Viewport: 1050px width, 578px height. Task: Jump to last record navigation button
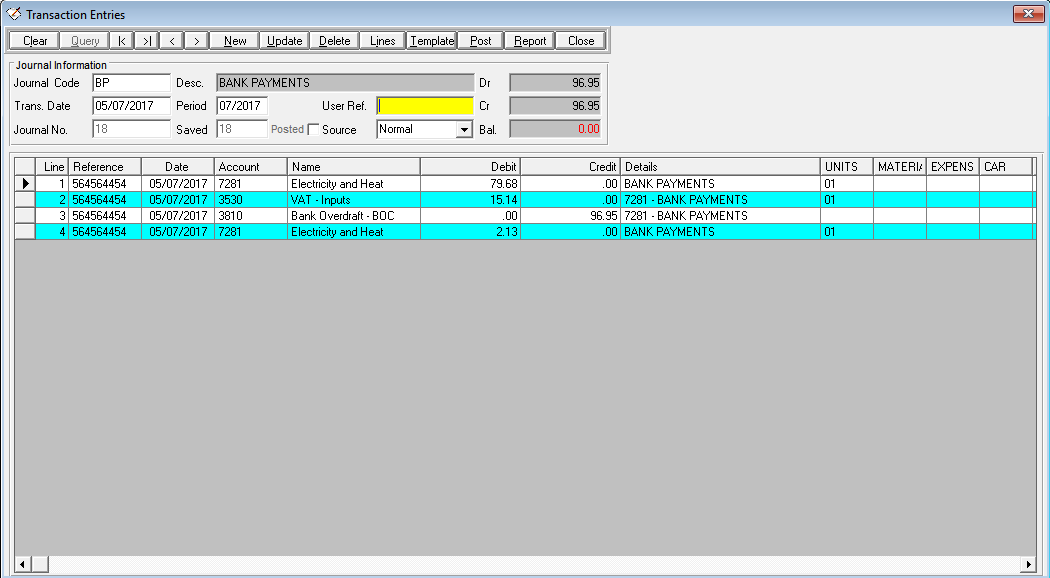coord(147,41)
